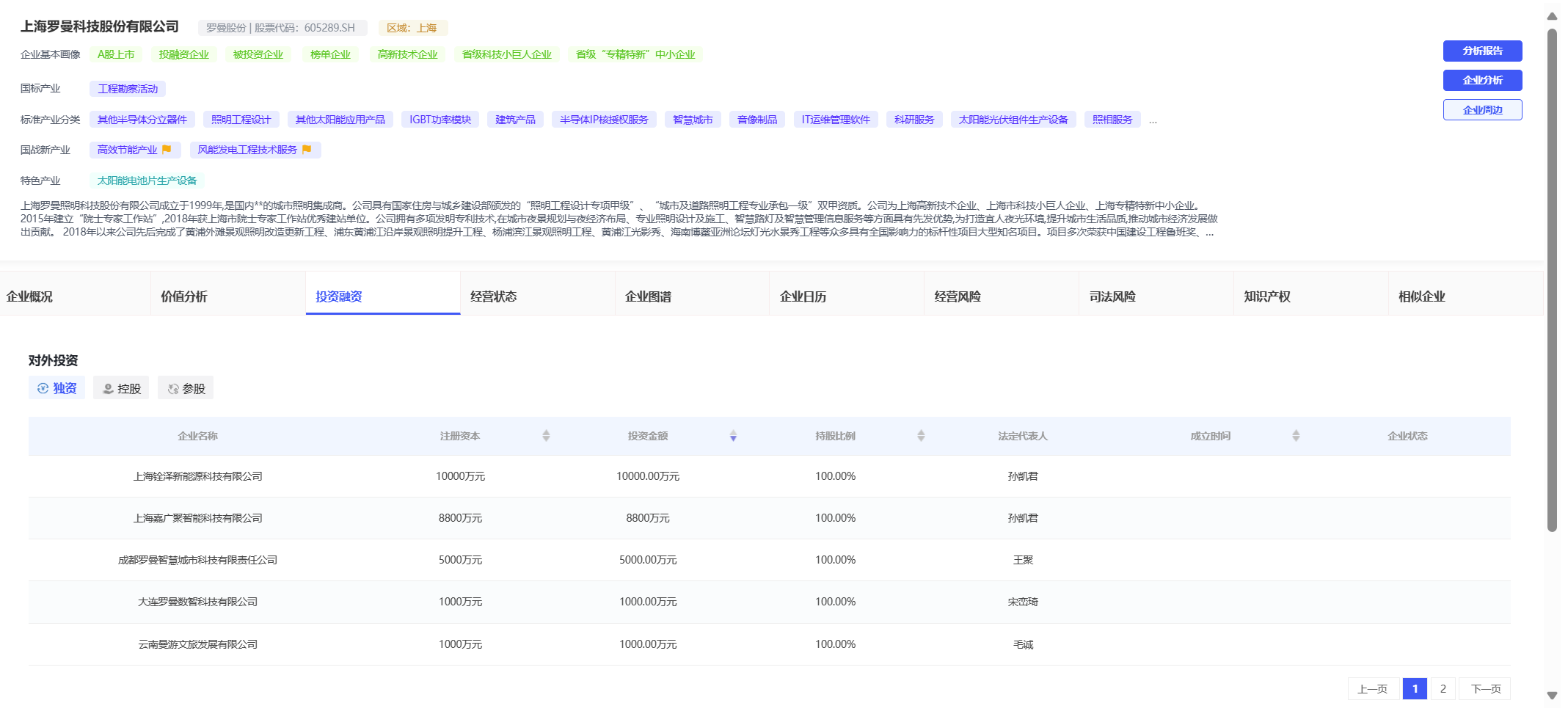
Task: Click the 控股 person icon
Action: [x=108, y=389]
